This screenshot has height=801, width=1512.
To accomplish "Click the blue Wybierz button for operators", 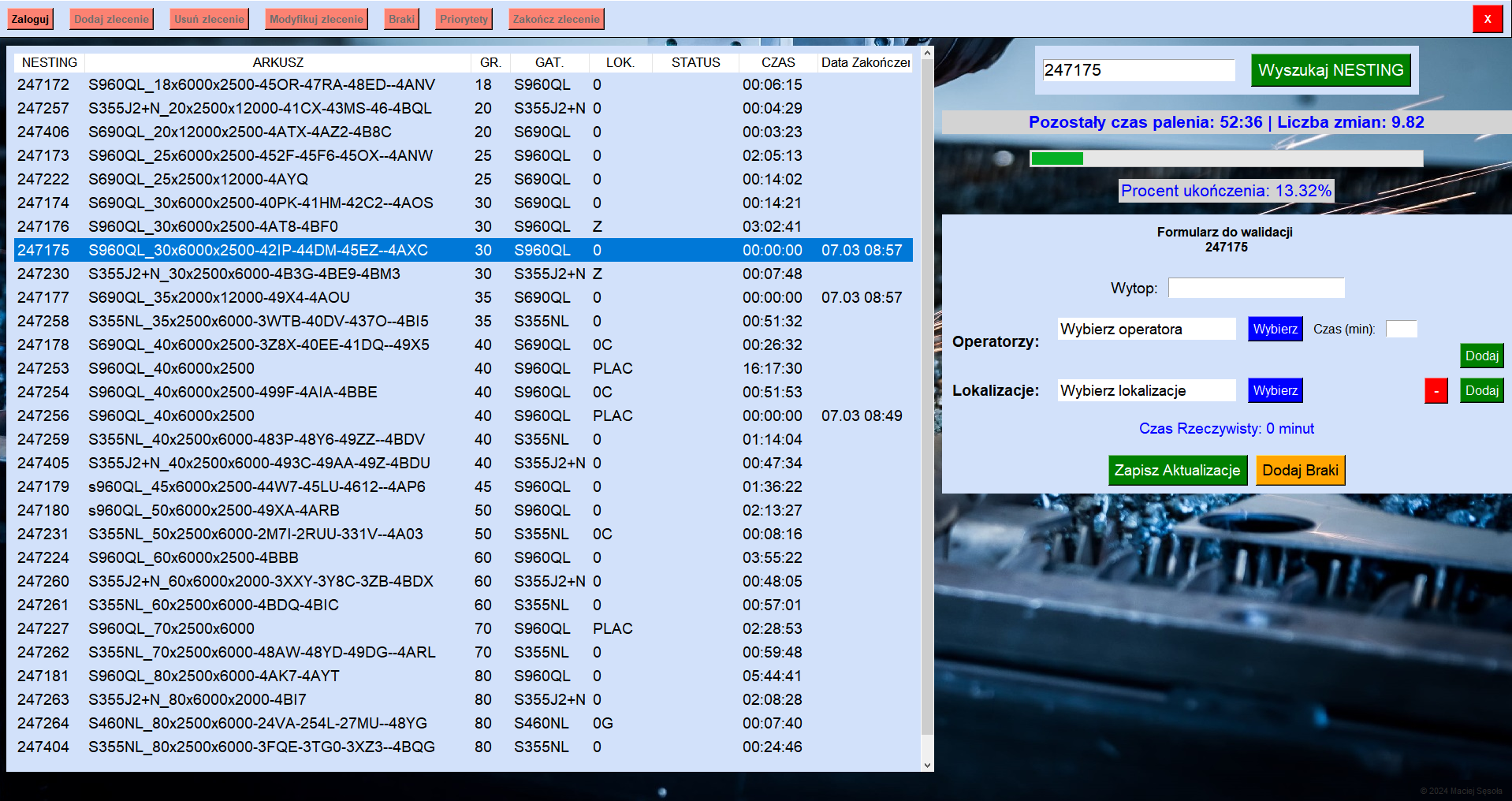I will tap(1275, 329).
